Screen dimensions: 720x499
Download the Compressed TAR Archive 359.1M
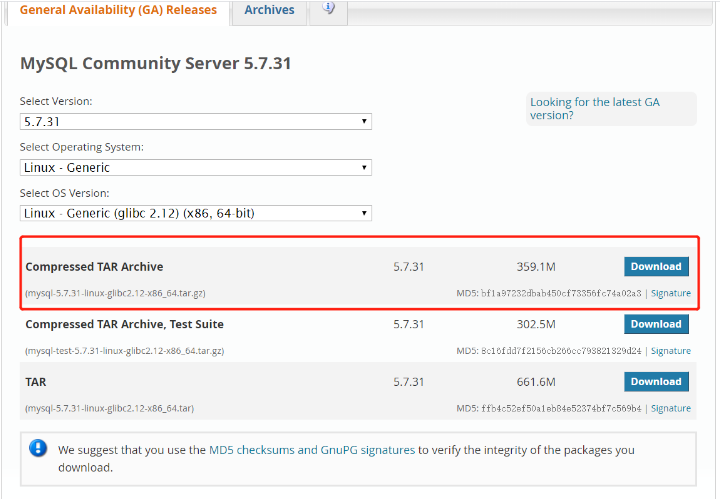coord(656,267)
